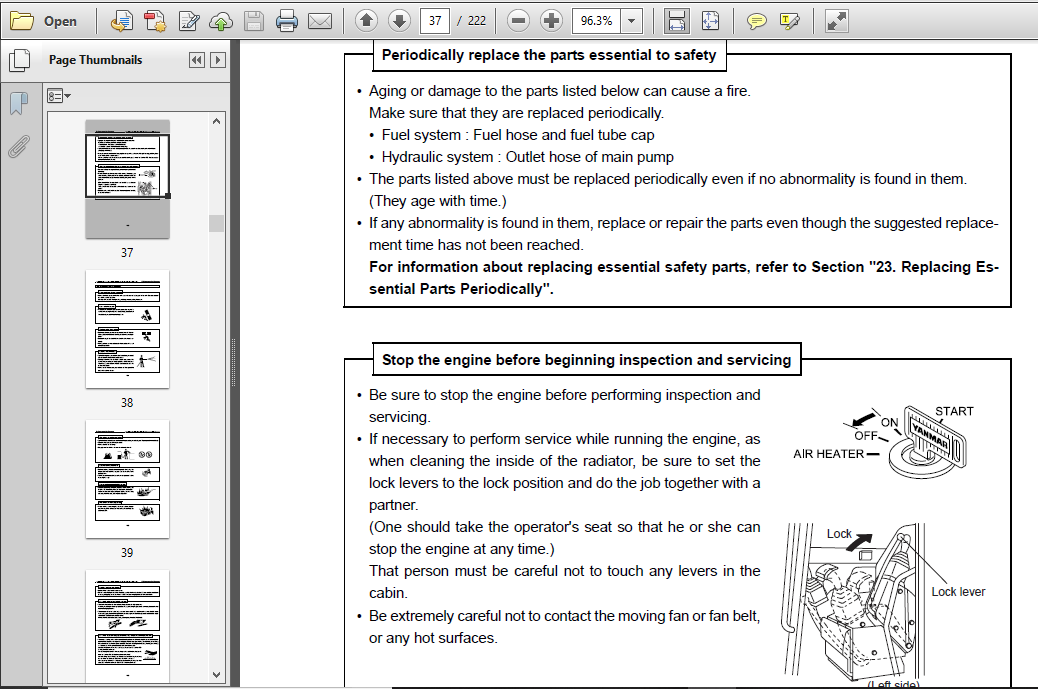Click the Fit one full page icon
The width and height of the screenshot is (1038, 689).
[x=710, y=21]
